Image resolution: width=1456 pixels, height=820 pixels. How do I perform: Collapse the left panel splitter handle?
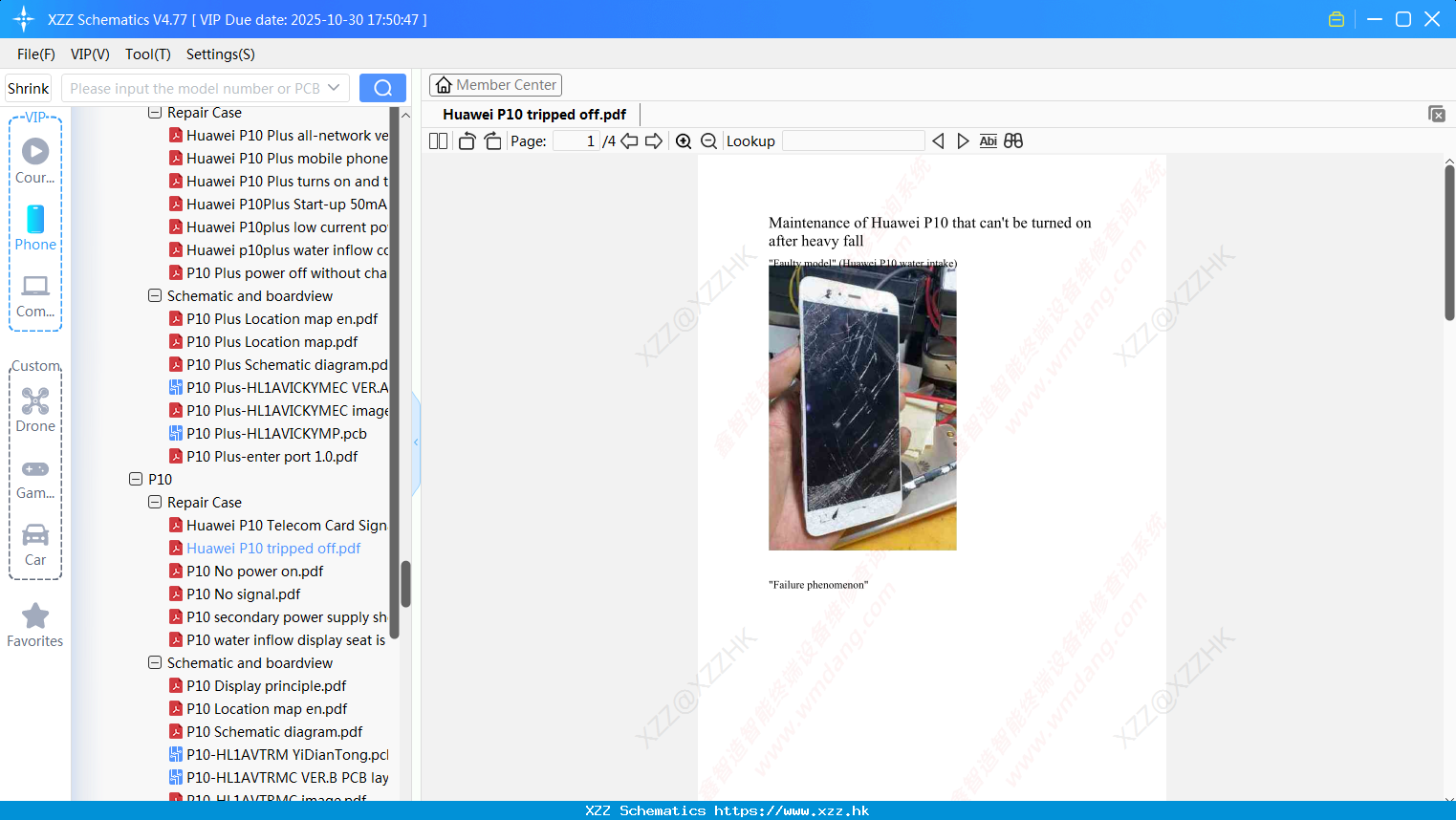416,442
